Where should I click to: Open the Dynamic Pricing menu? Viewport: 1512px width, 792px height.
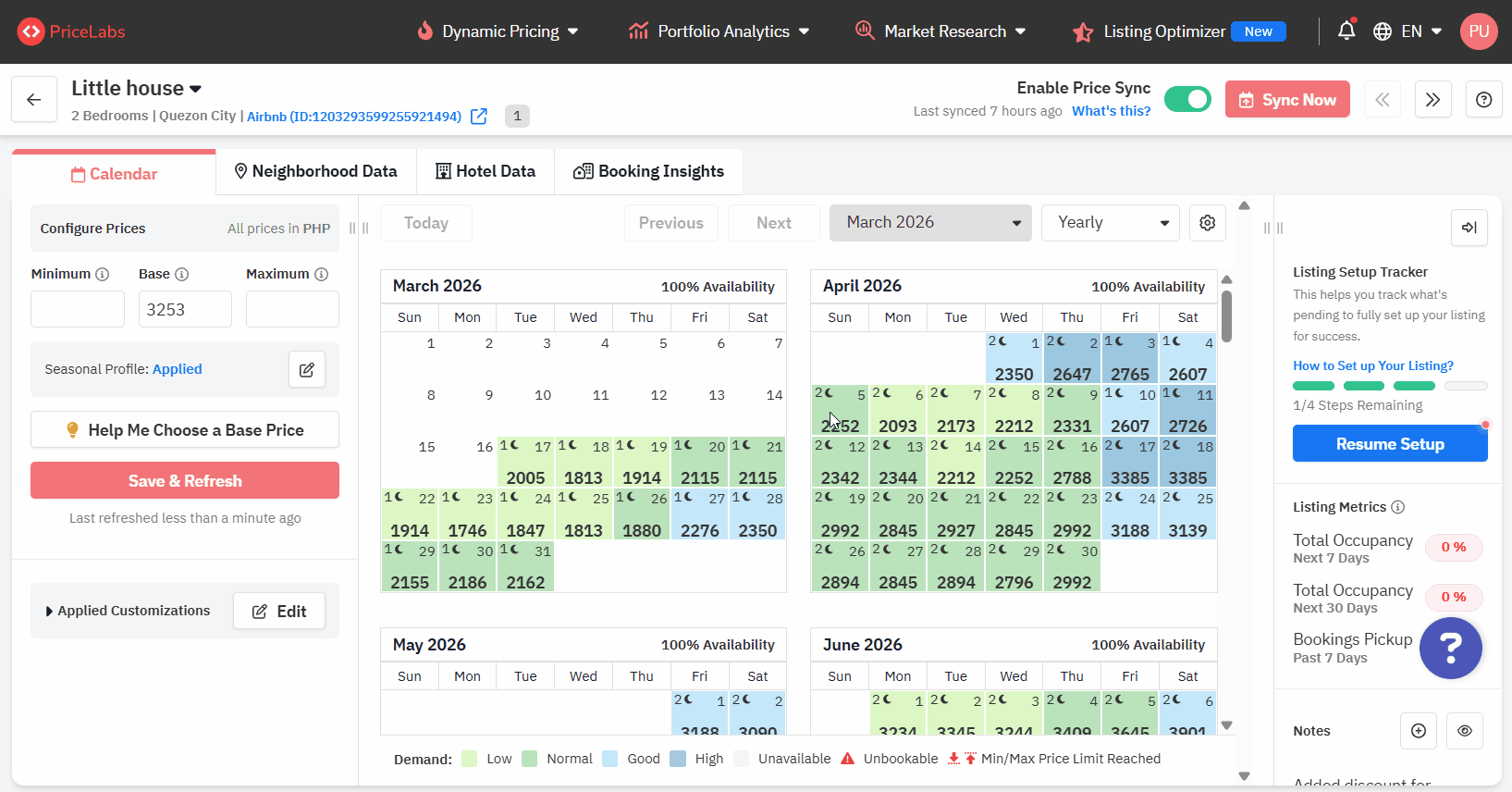(x=499, y=31)
